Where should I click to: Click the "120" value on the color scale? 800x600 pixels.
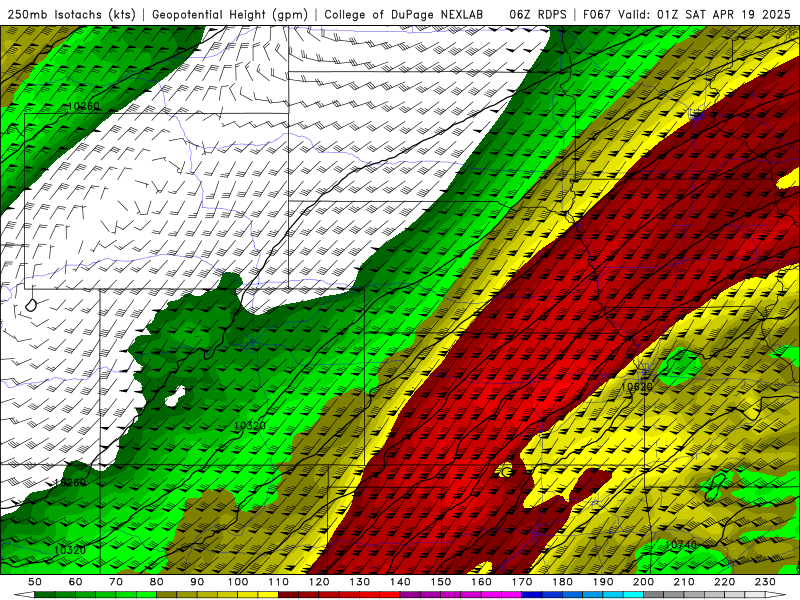(319, 582)
